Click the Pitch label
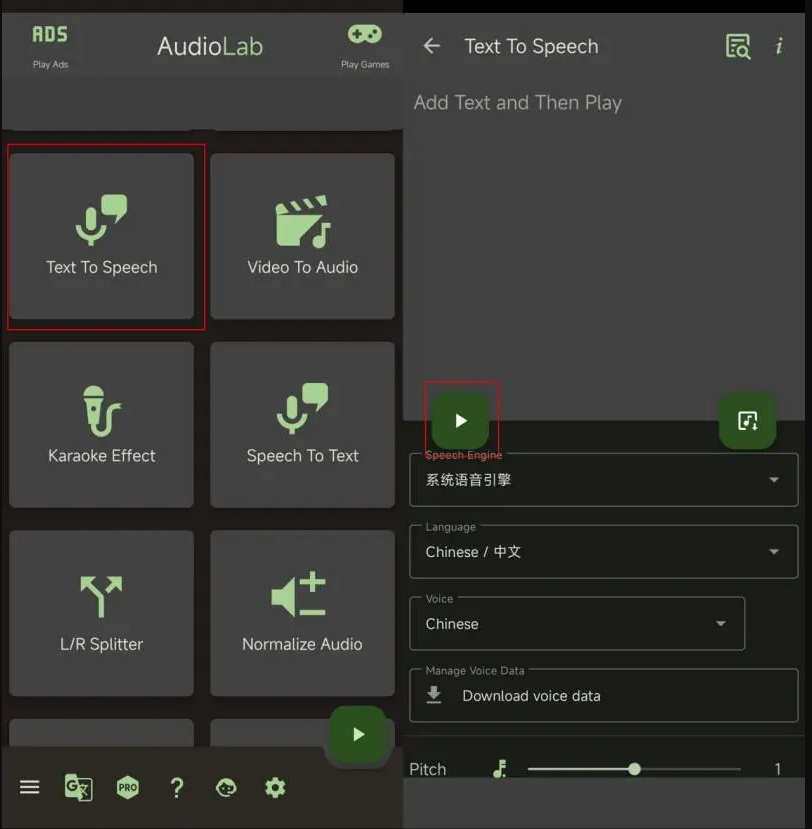812x829 pixels. click(x=428, y=769)
